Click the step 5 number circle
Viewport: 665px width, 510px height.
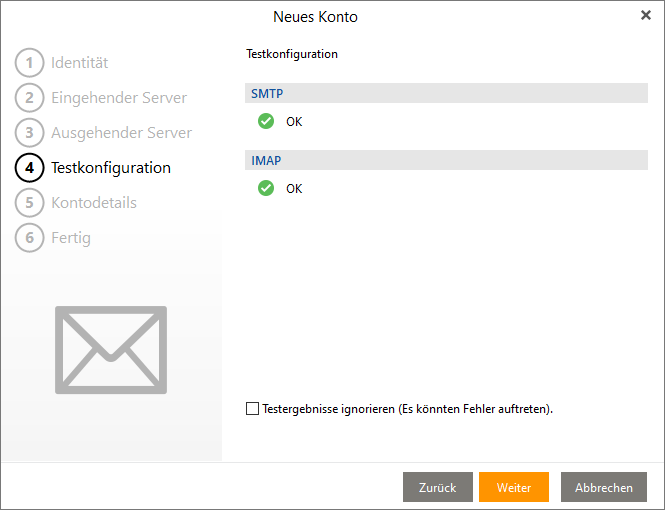tap(30, 203)
